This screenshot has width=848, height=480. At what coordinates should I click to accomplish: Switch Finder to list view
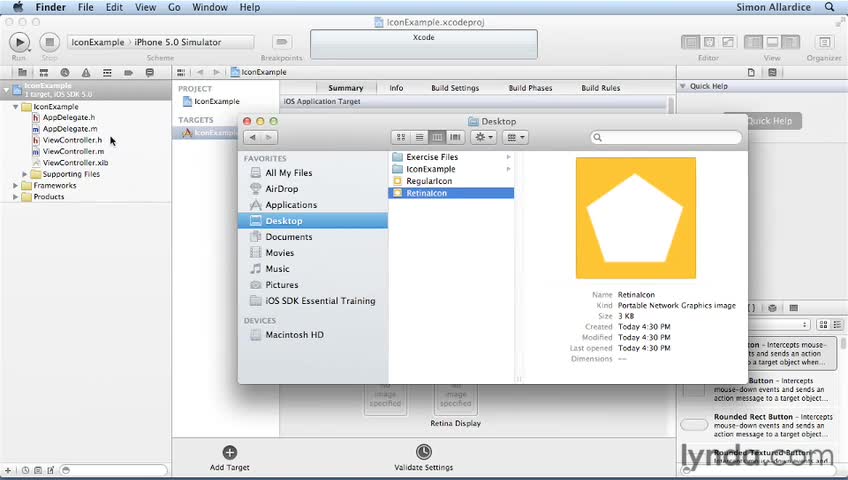(419, 137)
